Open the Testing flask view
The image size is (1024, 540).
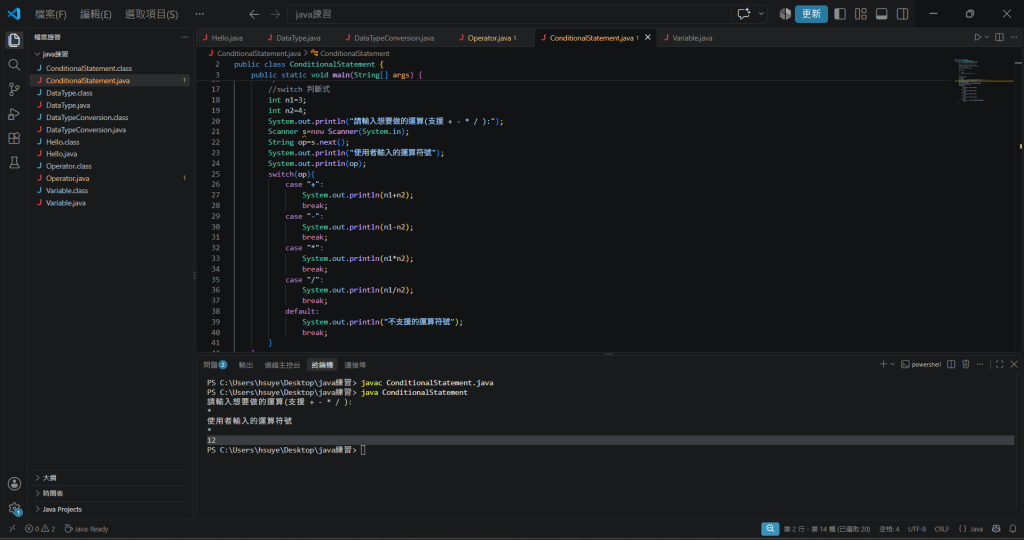pyautogui.click(x=14, y=163)
